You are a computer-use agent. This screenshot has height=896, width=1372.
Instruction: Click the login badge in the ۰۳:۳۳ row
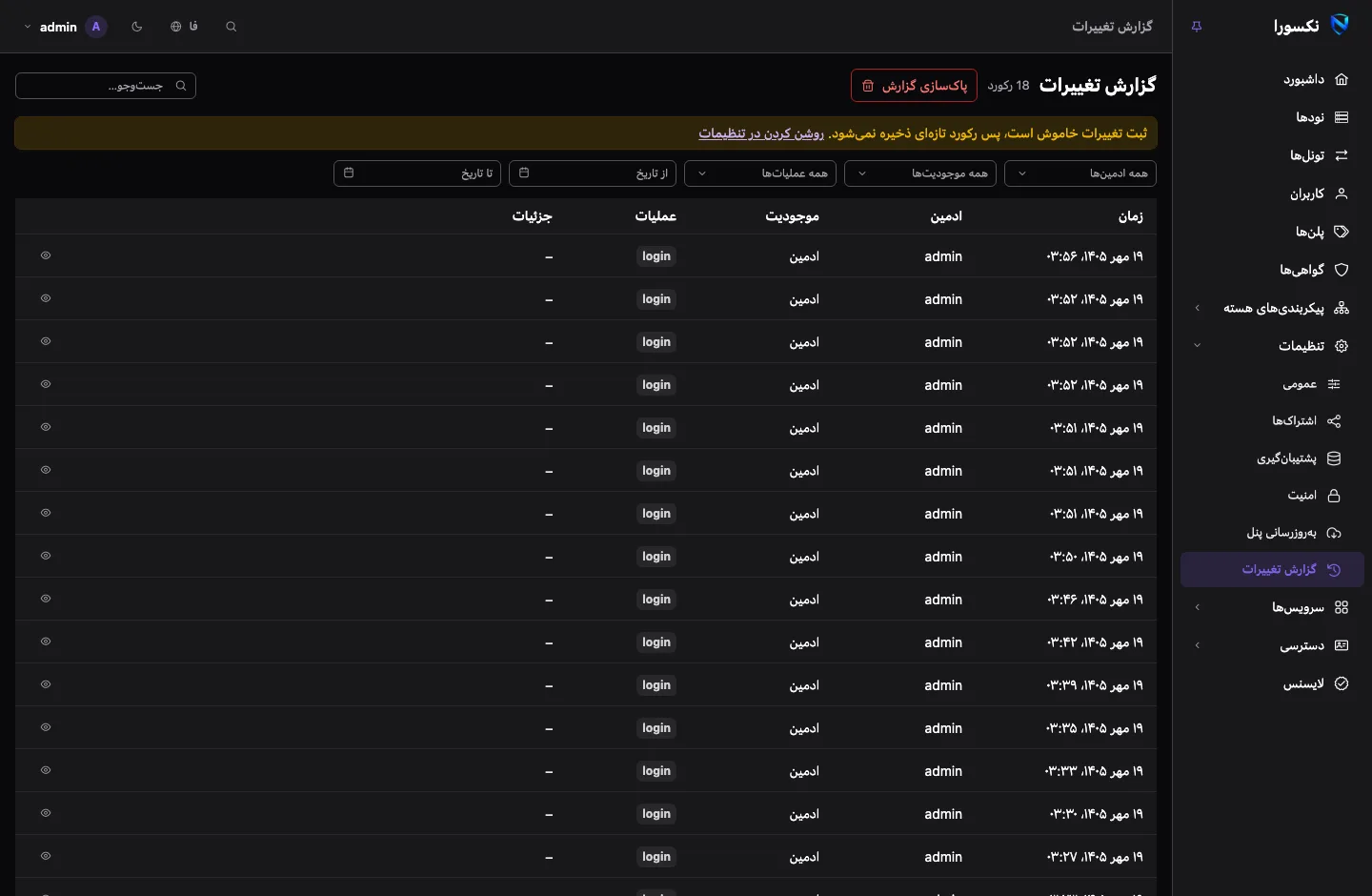pos(656,771)
